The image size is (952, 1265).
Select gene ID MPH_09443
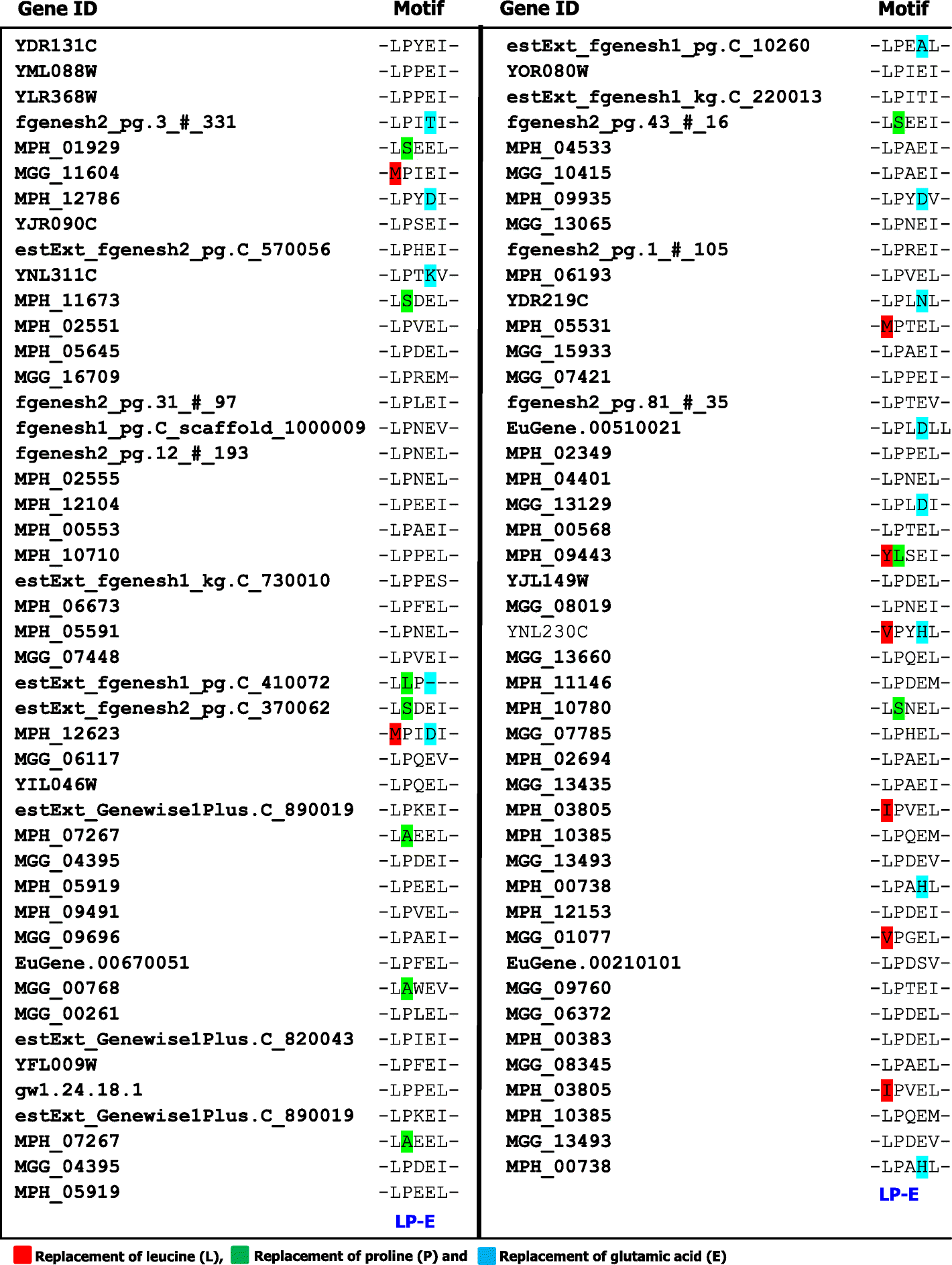[x=559, y=555]
